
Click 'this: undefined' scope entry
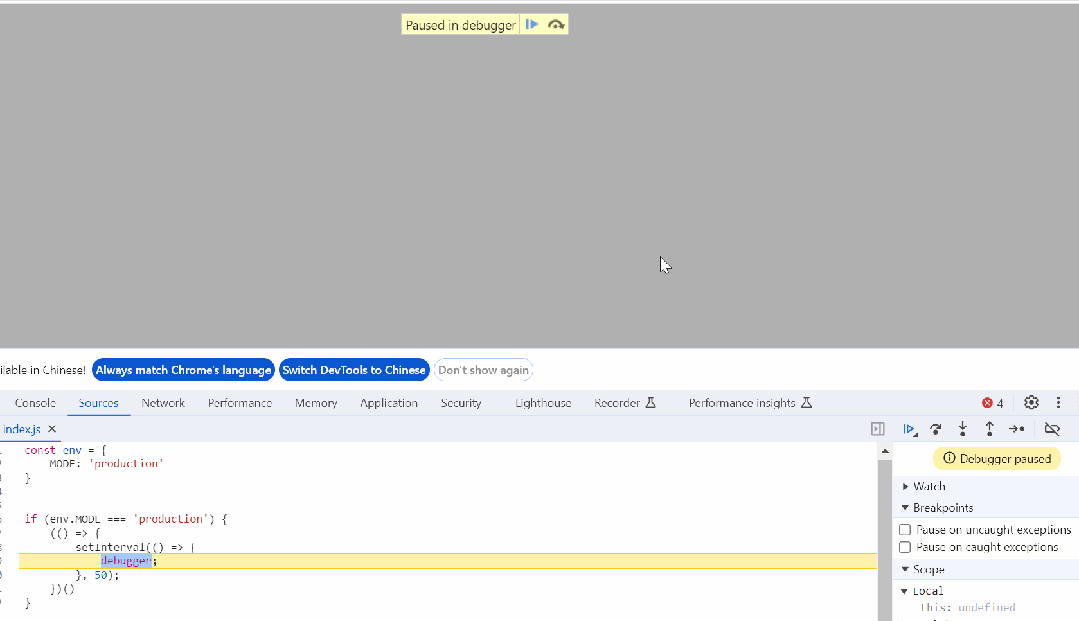[968, 607]
